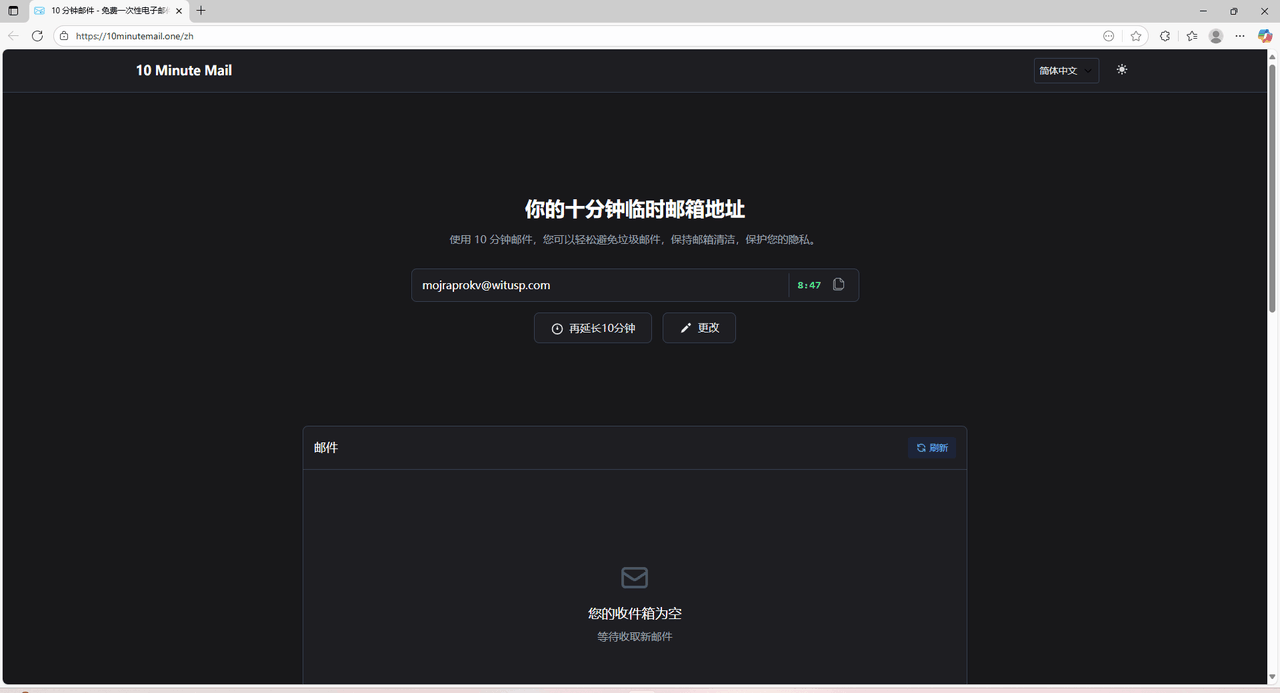
Task: Click the 使用 10 分钟邮件 description text
Action: [635, 240]
